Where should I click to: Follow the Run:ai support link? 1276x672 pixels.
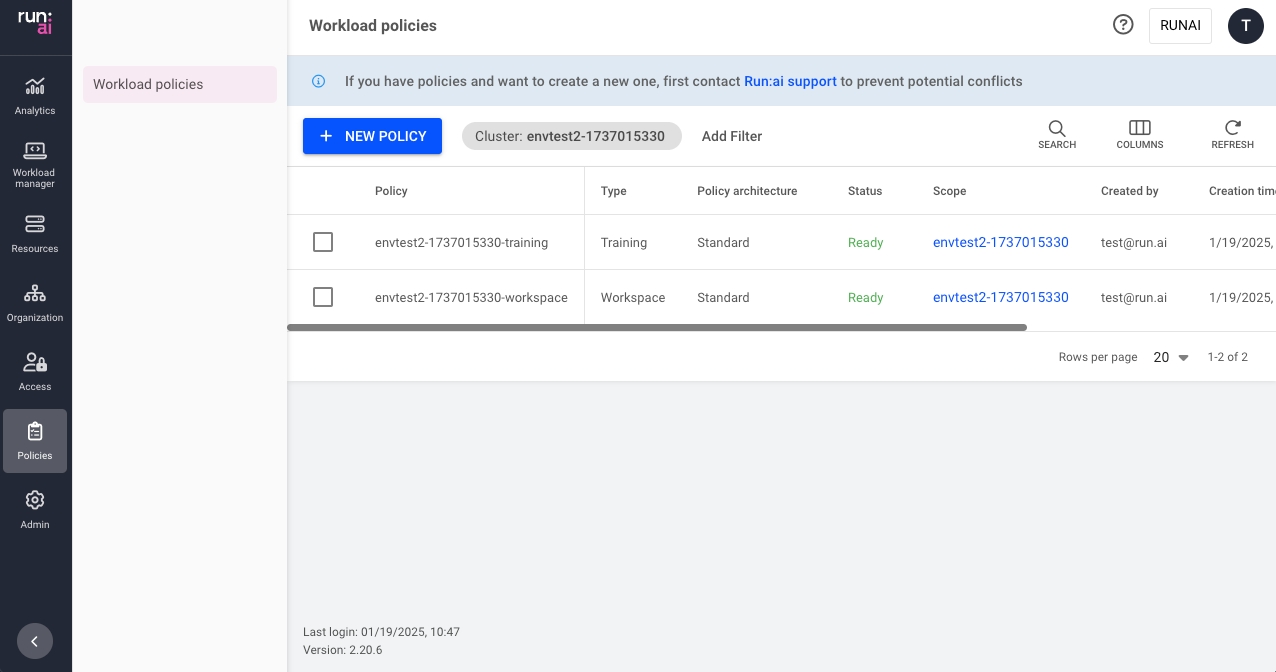pos(790,81)
